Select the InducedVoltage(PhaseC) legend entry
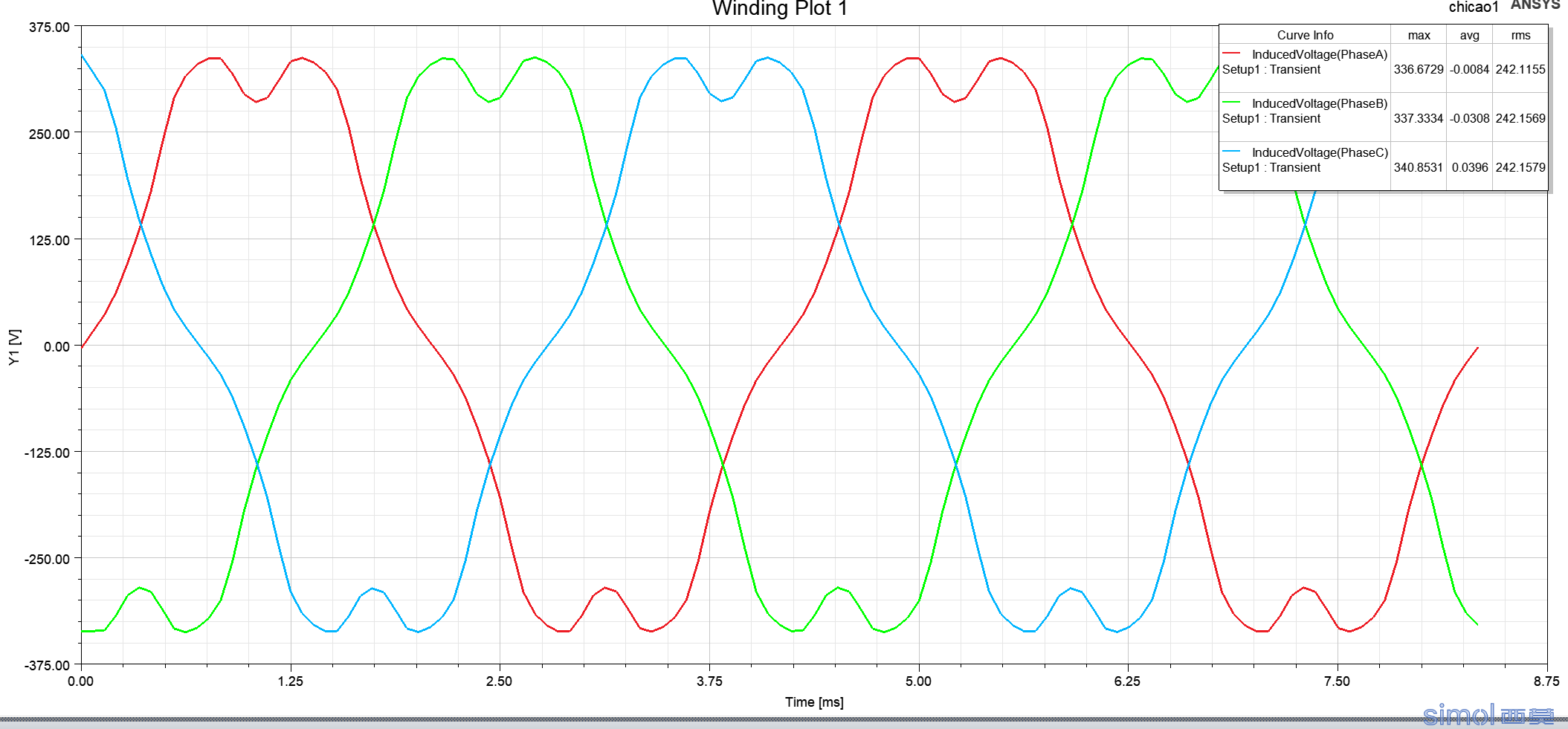 1320,152
